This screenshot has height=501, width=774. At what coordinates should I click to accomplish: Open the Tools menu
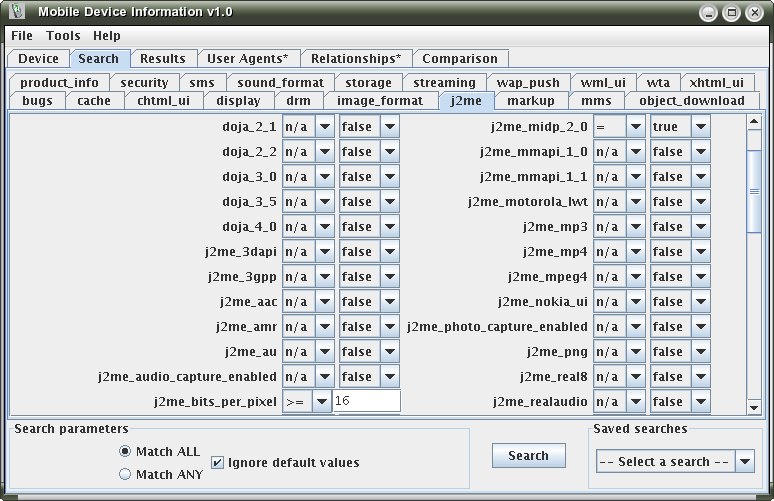[63, 35]
